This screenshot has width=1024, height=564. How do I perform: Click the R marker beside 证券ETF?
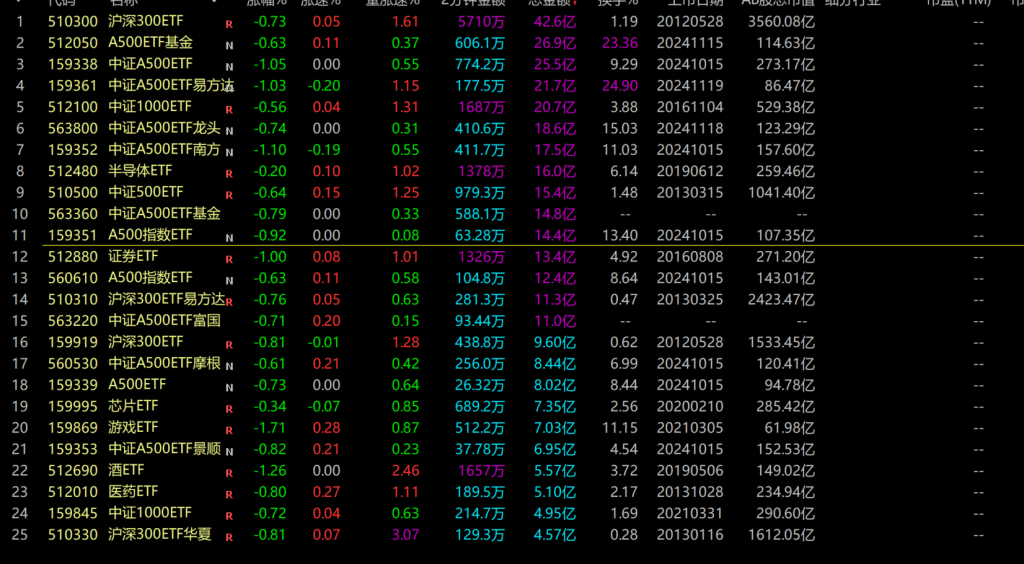(x=229, y=258)
